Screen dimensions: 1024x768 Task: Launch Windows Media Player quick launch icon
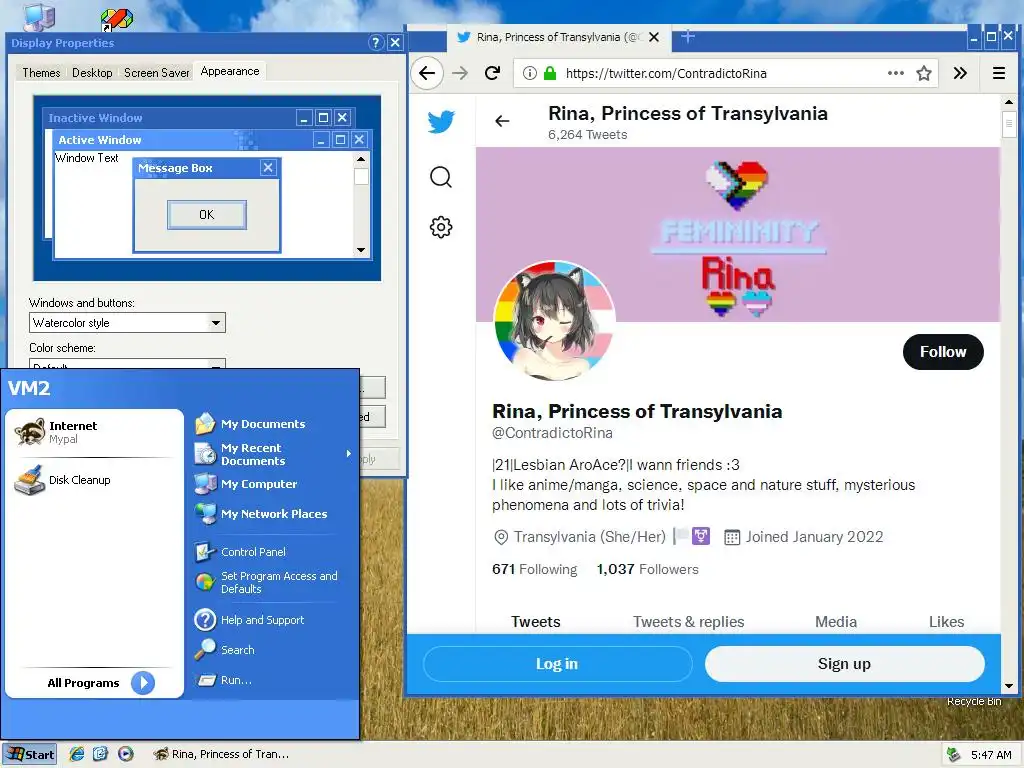click(x=125, y=754)
